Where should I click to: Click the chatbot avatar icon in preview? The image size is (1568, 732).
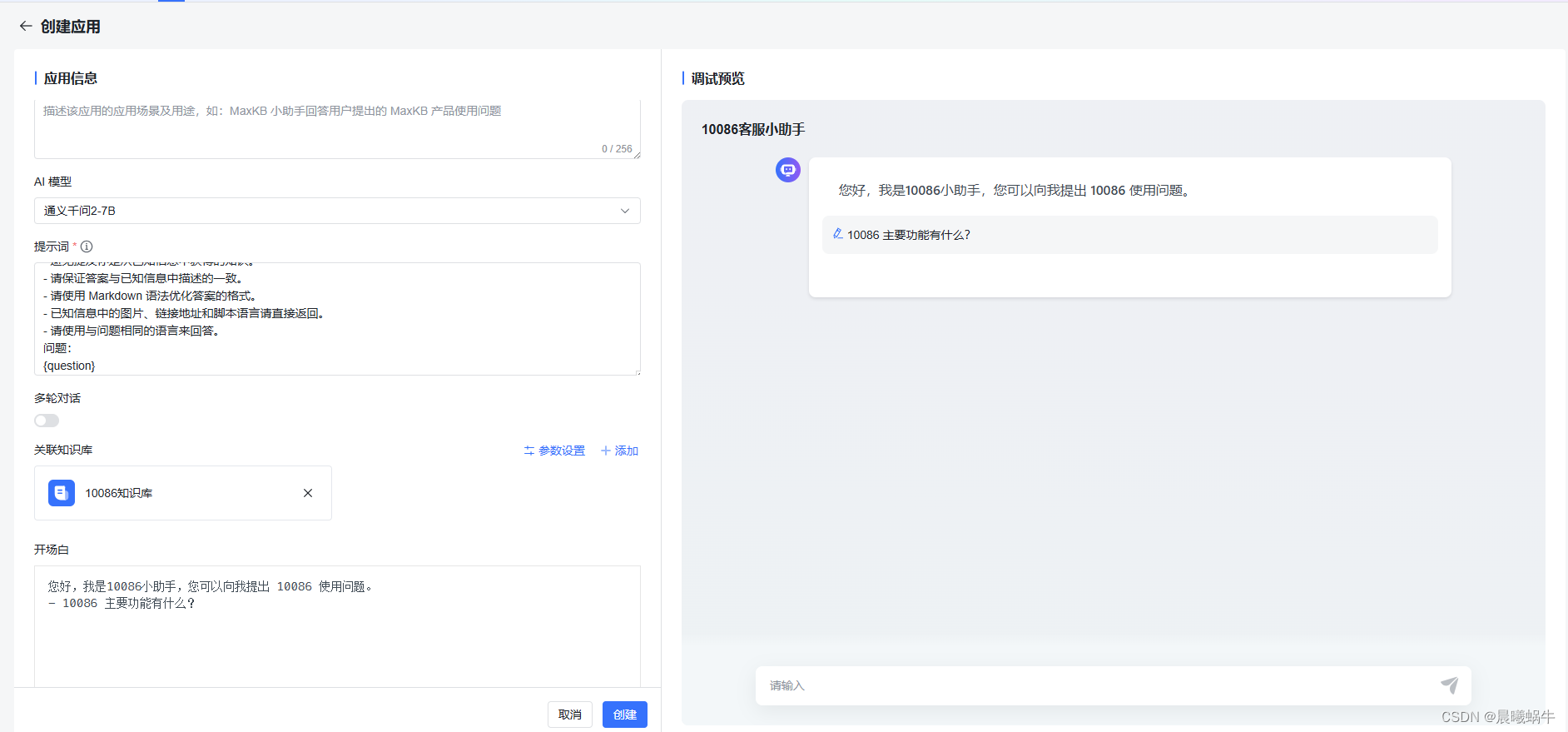tap(788, 170)
